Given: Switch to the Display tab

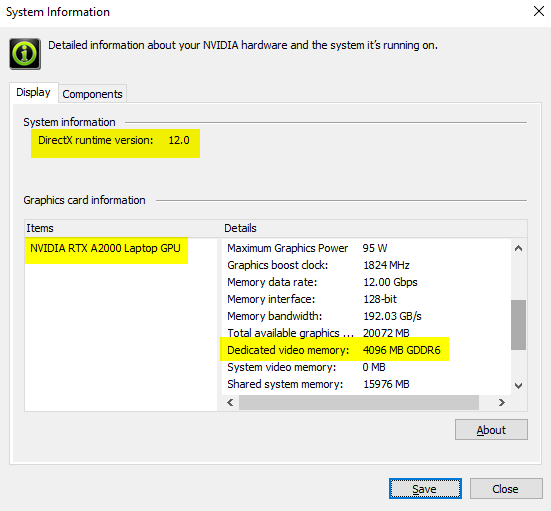Looking at the screenshot, I should click(x=33, y=92).
